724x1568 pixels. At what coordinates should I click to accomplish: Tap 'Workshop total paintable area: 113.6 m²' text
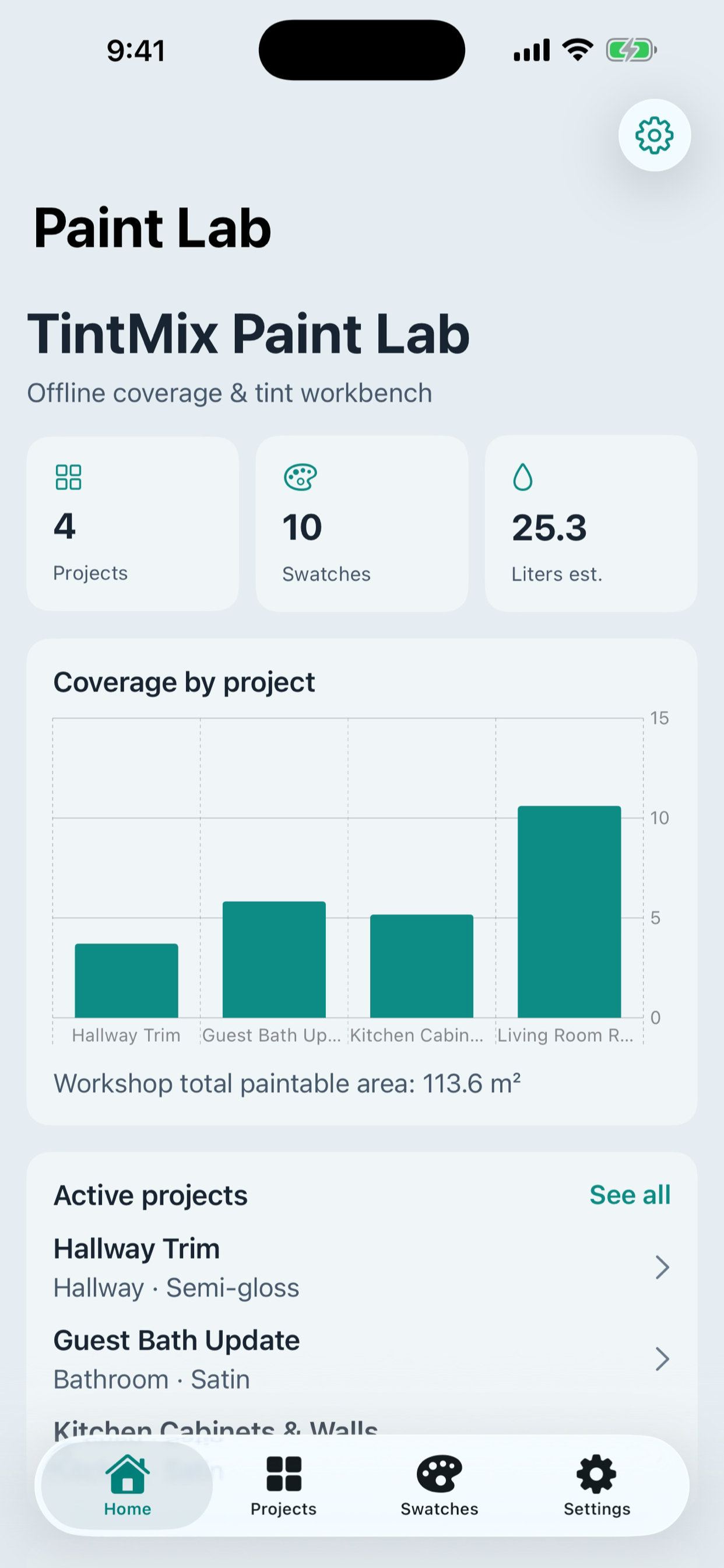[287, 1083]
